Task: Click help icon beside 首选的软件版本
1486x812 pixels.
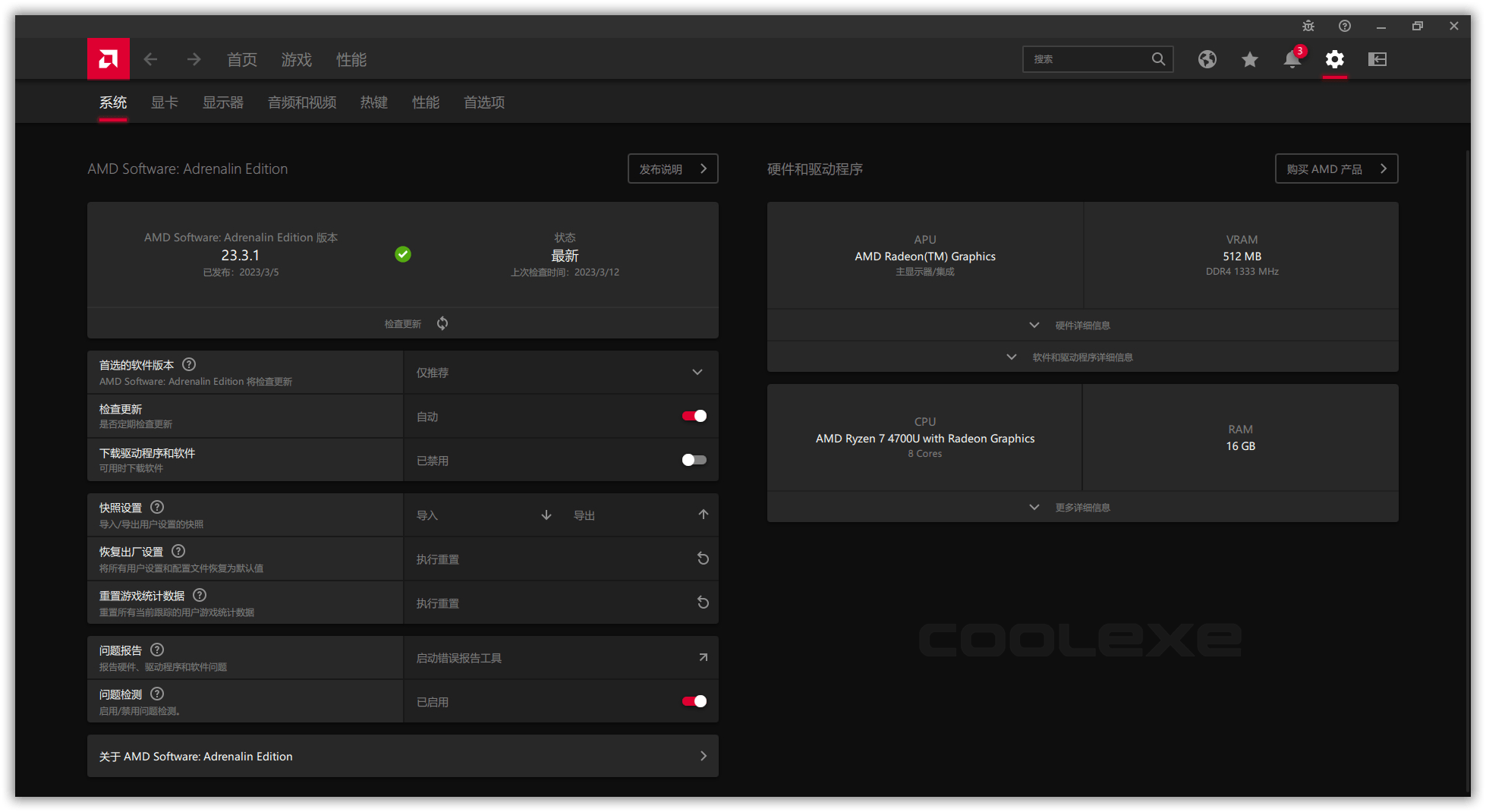Action: pyautogui.click(x=189, y=364)
